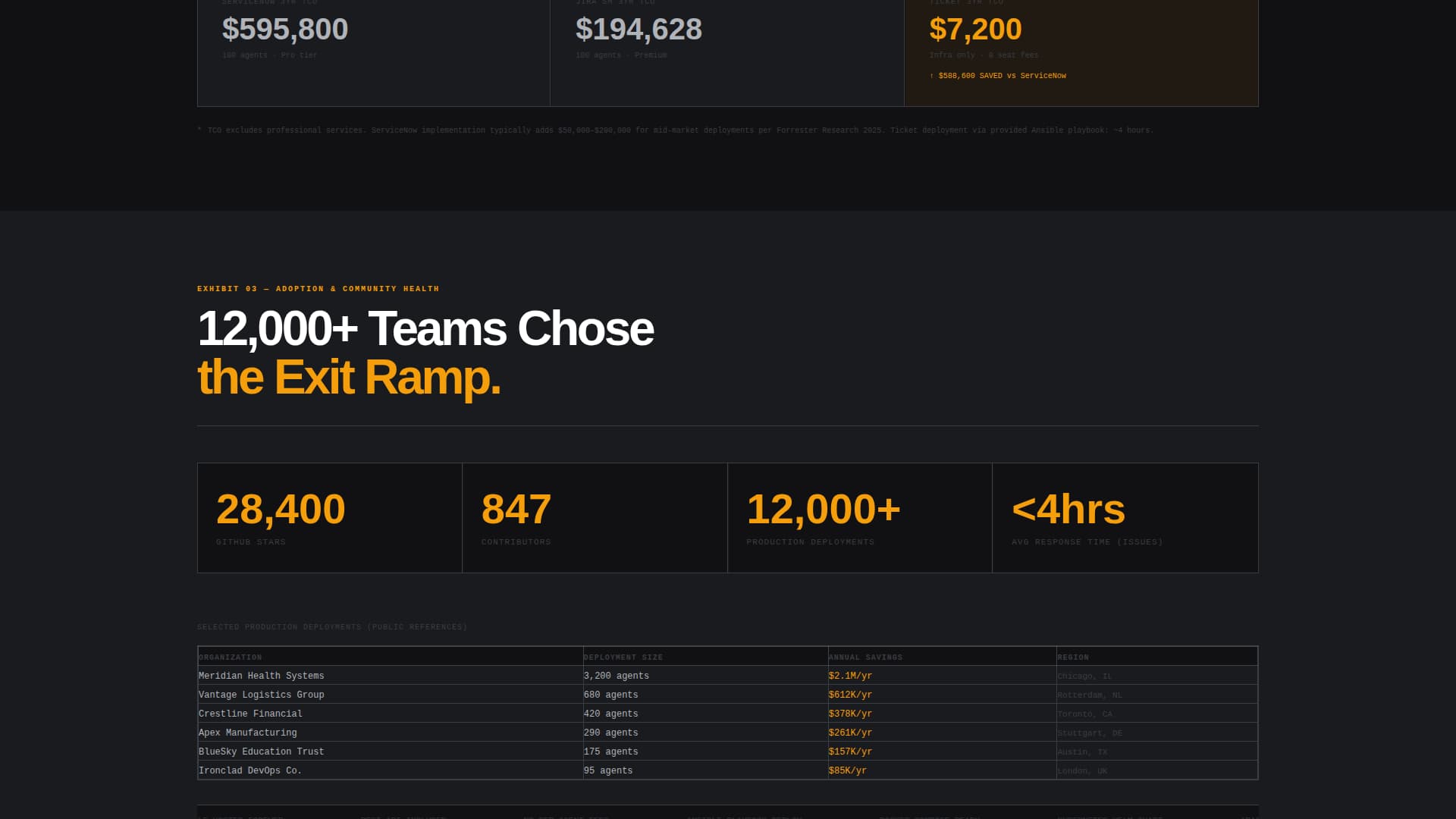Viewport: 1456px width, 819px height.
Task: Click the "Production Deployments" stat label
Action: [x=811, y=542]
